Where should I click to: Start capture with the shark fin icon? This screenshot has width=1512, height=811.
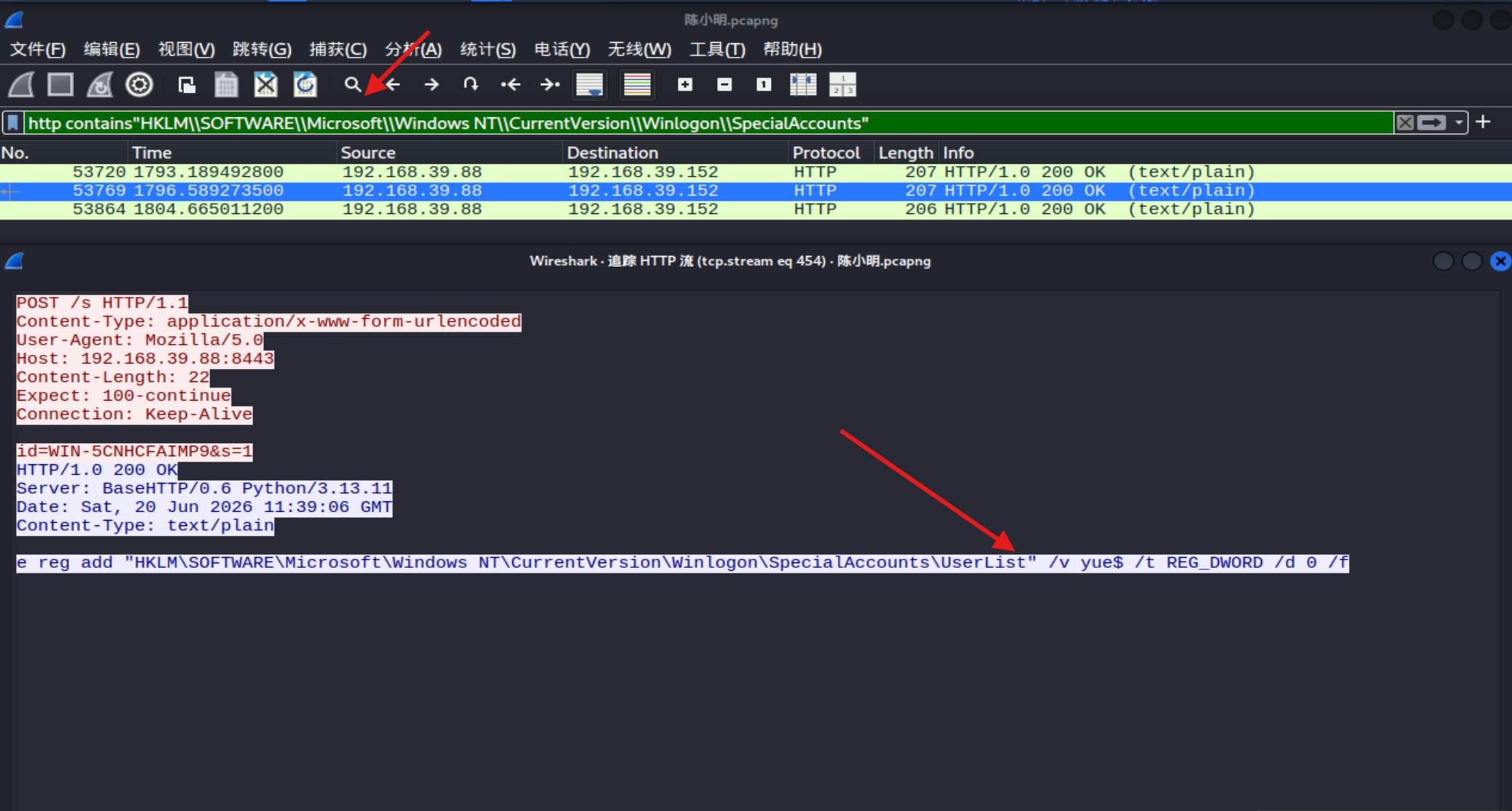pos(21,85)
